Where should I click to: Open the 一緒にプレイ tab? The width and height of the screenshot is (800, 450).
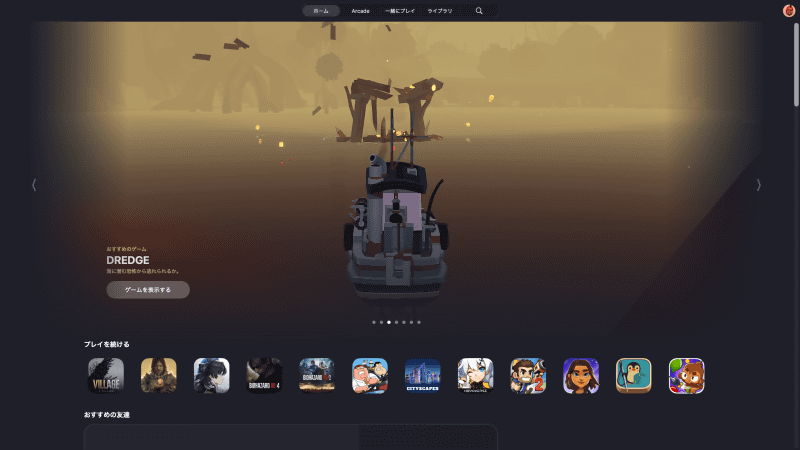coord(400,11)
